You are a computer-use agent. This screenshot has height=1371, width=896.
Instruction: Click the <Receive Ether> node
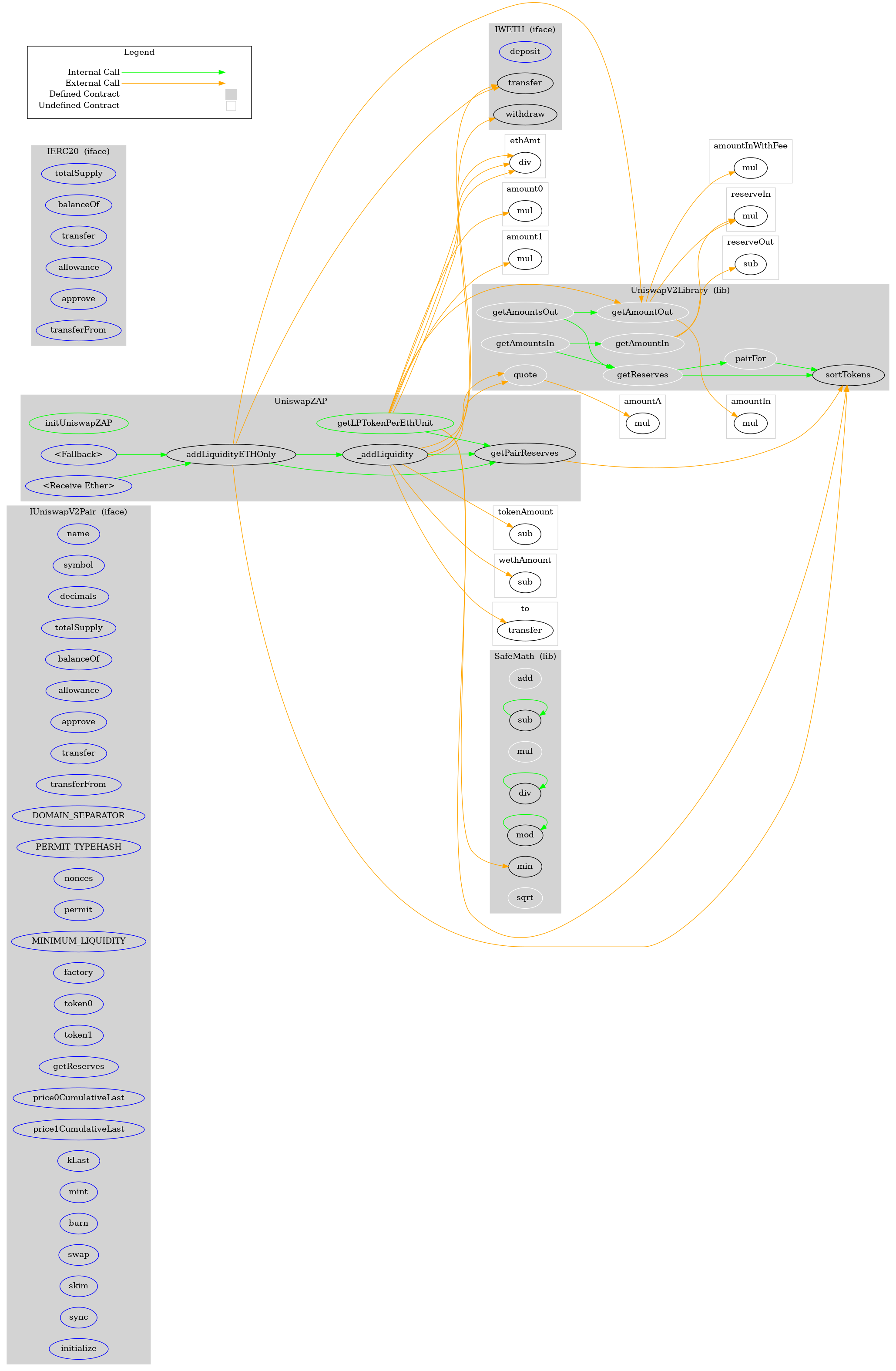coord(79,486)
